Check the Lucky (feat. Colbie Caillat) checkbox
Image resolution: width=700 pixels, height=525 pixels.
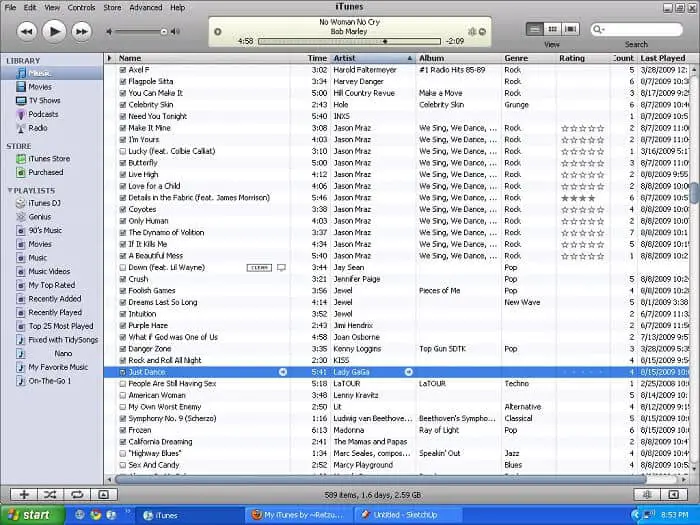[123, 151]
